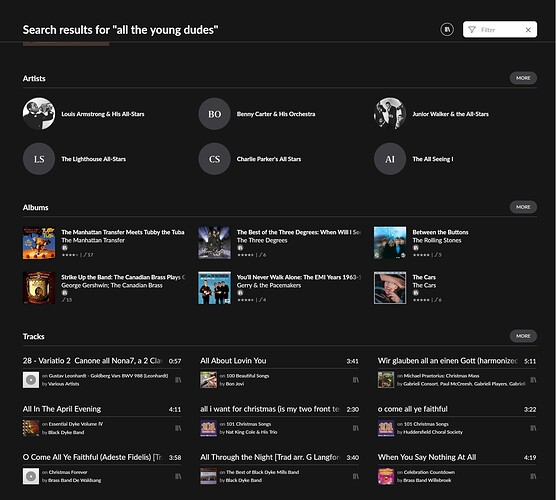Open Between the Buttons album cover
Screen dimensions: 556x500
click(x=390, y=243)
